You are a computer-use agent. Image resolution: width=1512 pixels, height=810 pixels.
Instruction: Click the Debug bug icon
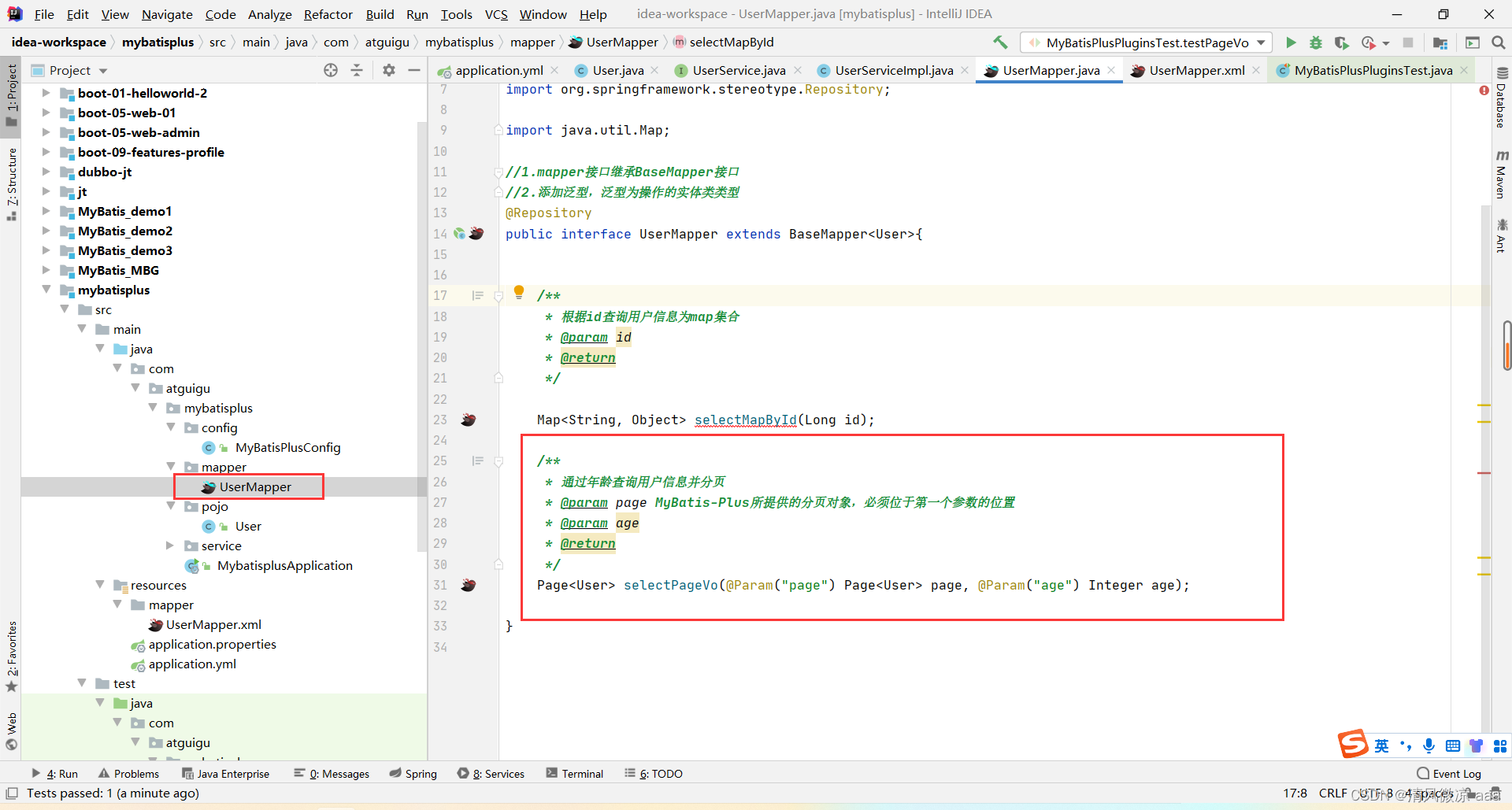coord(1315,43)
